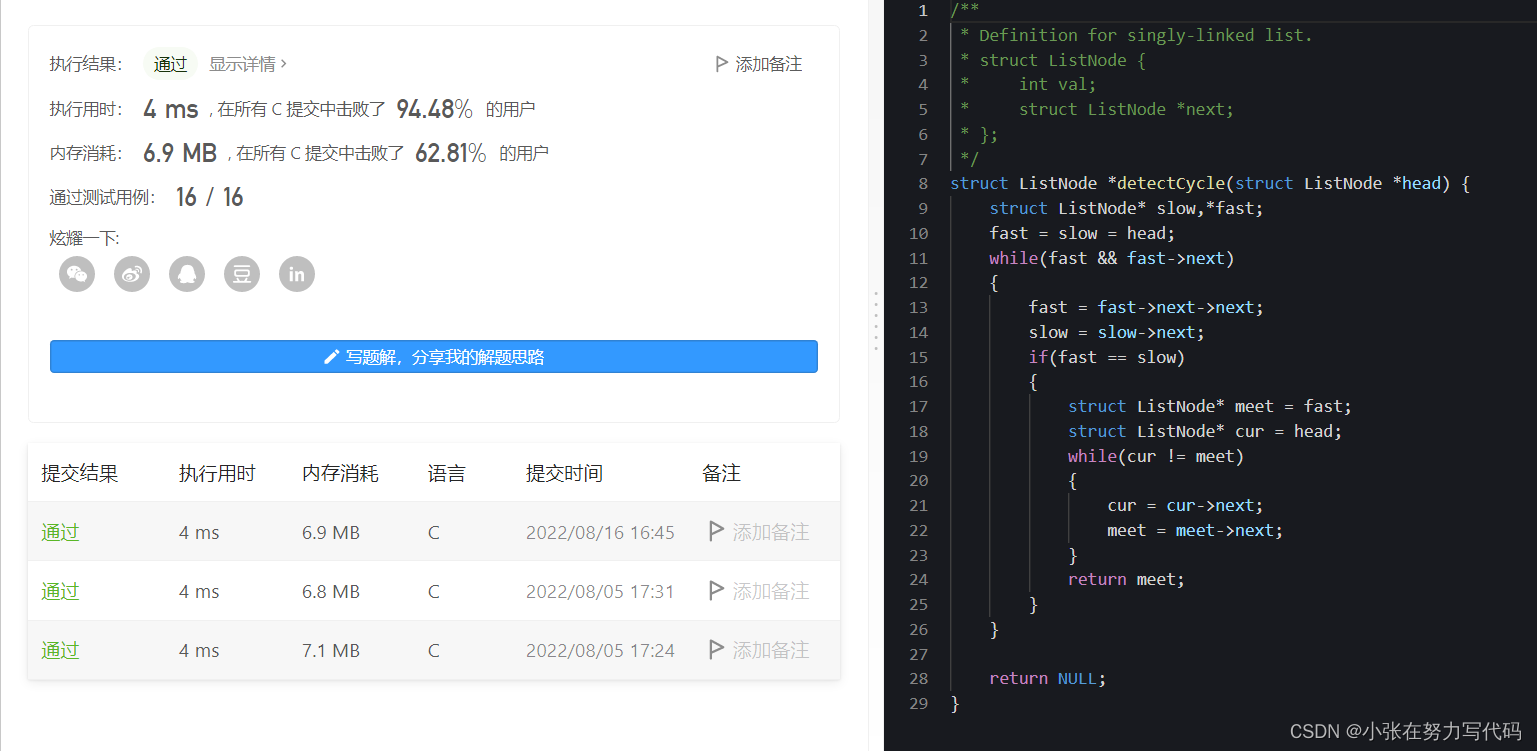1537x751 pixels.
Task: Open 通过 result of 6.9 MB submission
Action: [60, 532]
